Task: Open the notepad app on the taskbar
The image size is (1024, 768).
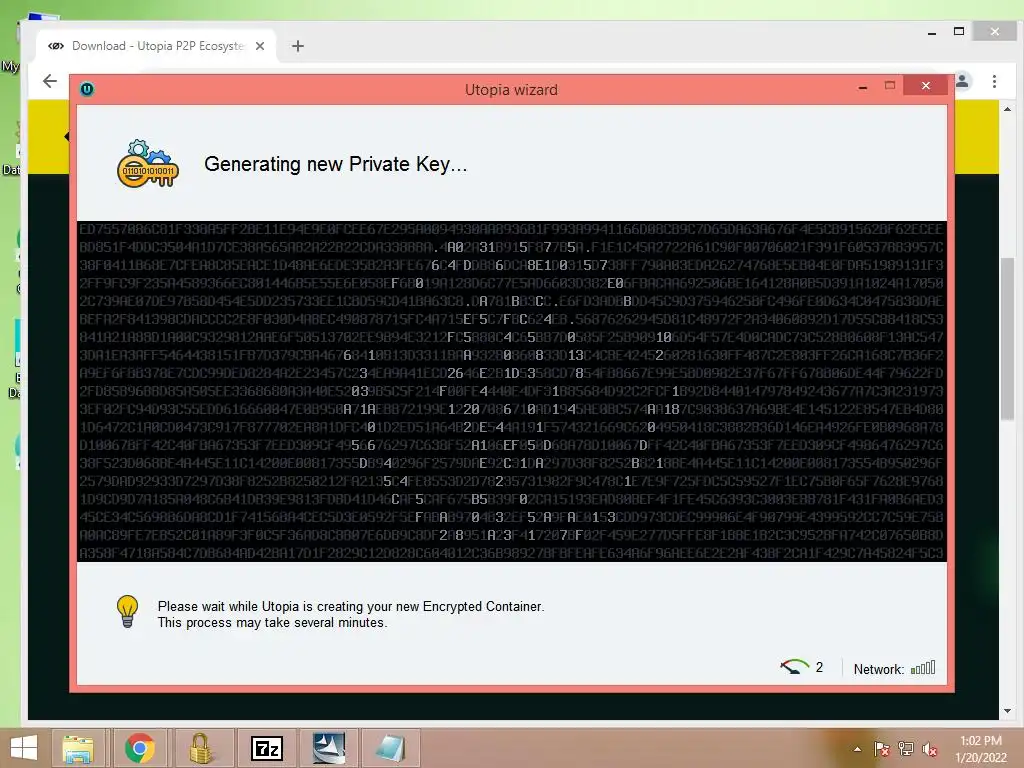Action: pos(390,748)
